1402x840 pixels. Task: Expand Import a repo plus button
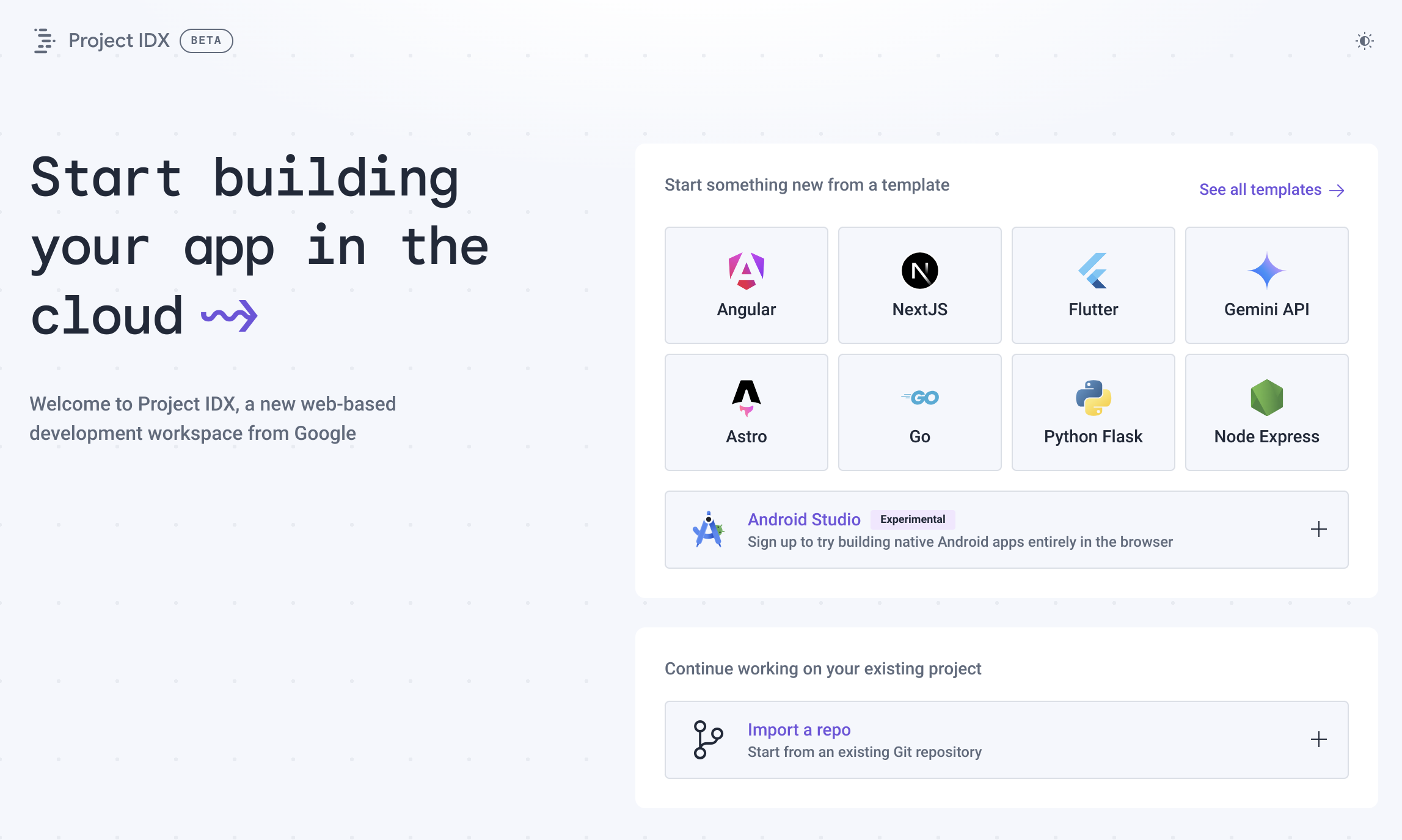[1318, 739]
